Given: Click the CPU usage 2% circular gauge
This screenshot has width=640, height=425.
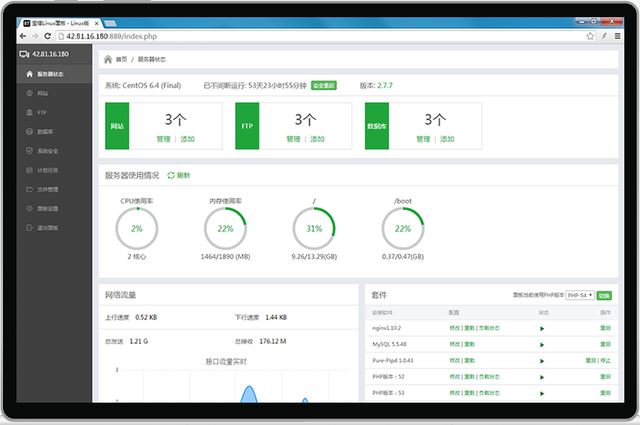Looking at the screenshot, I should coord(136,229).
